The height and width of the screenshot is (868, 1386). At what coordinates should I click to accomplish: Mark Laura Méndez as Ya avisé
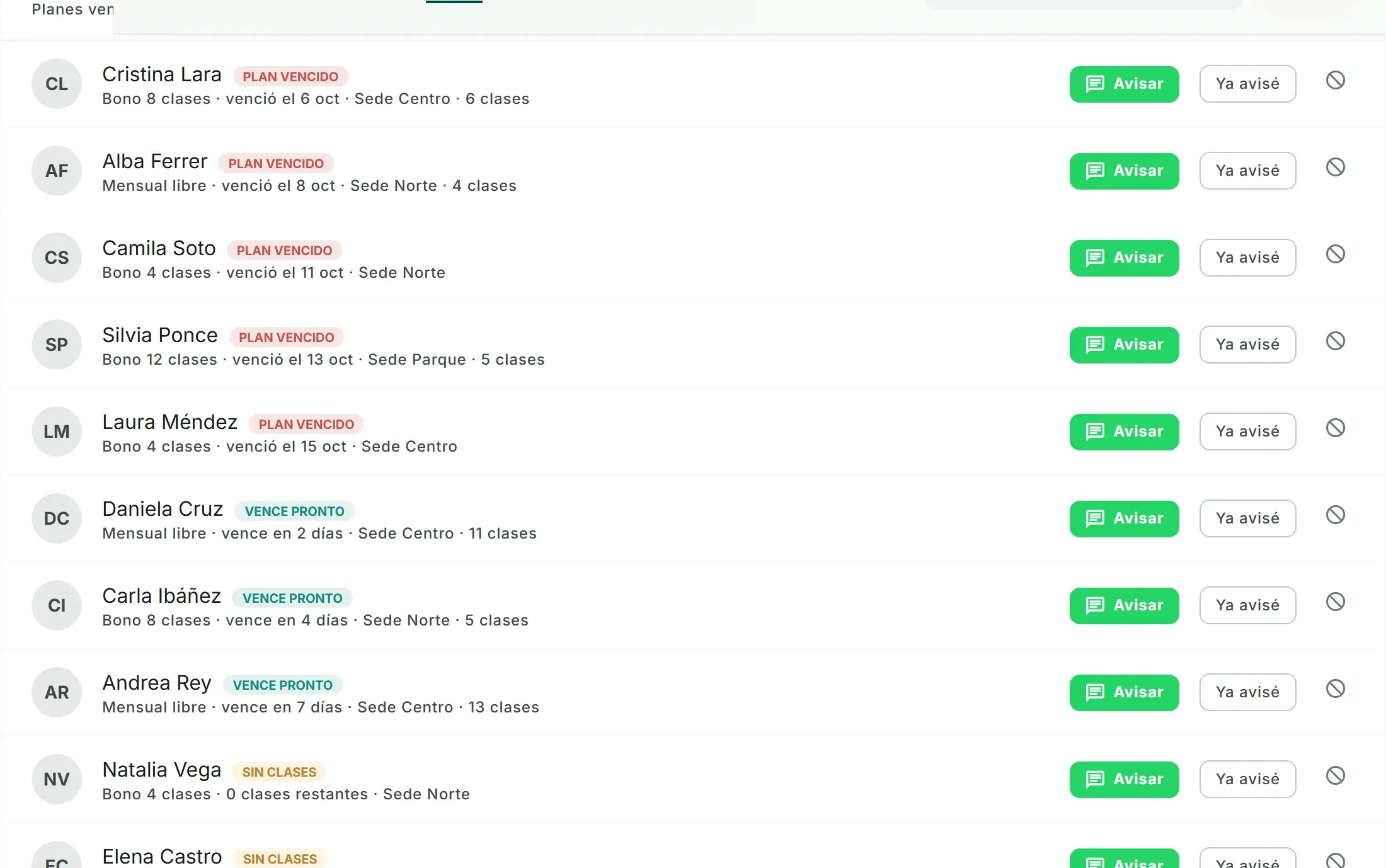point(1247,431)
